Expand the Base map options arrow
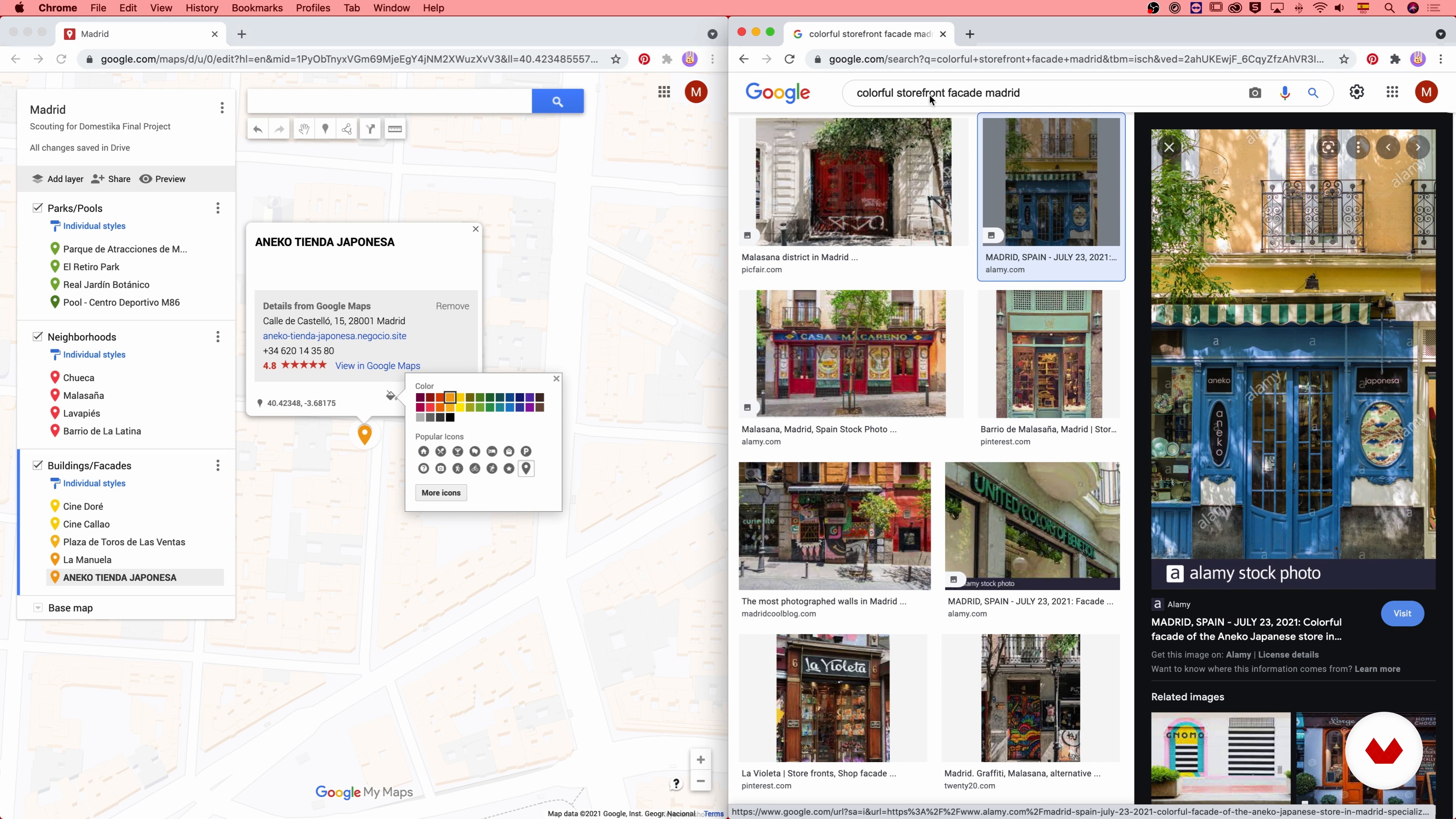1456x819 pixels. click(x=38, y=607)
